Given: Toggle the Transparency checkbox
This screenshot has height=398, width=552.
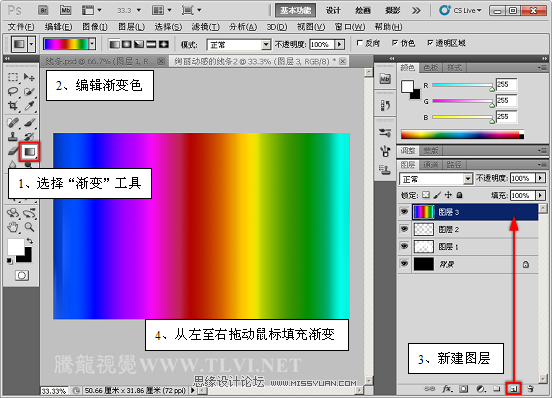Looking at the screenshot, I should pyautogui.click(x=430, y=43).
